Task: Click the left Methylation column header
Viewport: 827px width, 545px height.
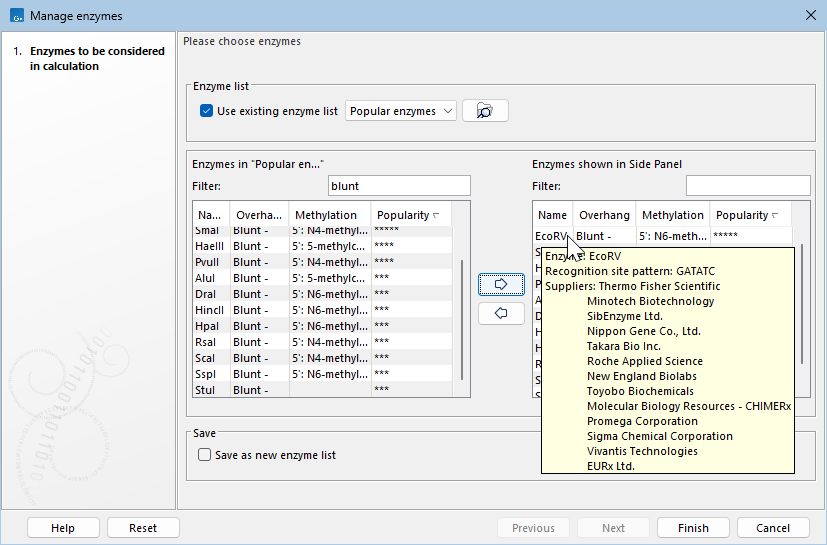Action: coord(330,215)
